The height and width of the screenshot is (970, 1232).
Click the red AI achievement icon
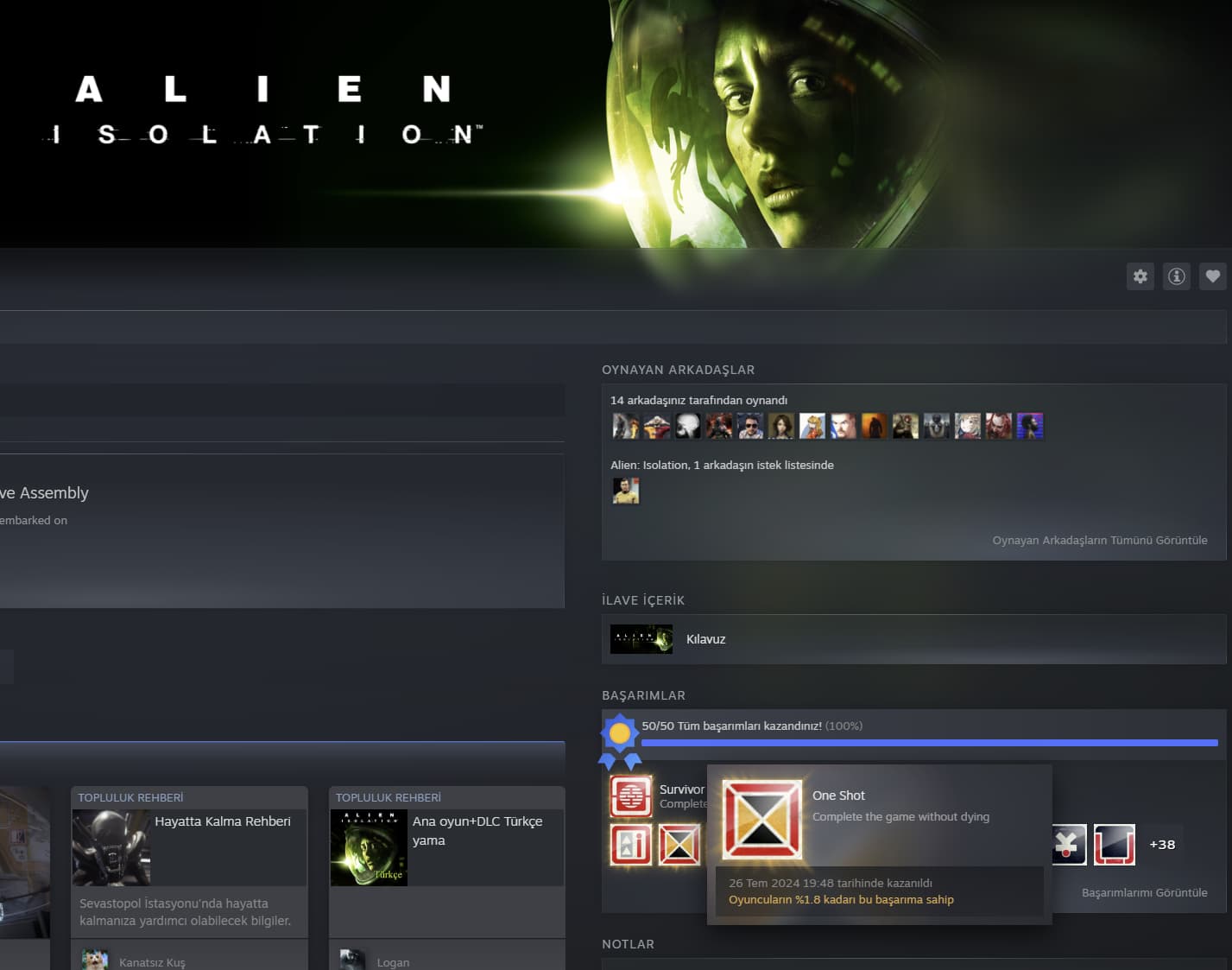point(631,845)
